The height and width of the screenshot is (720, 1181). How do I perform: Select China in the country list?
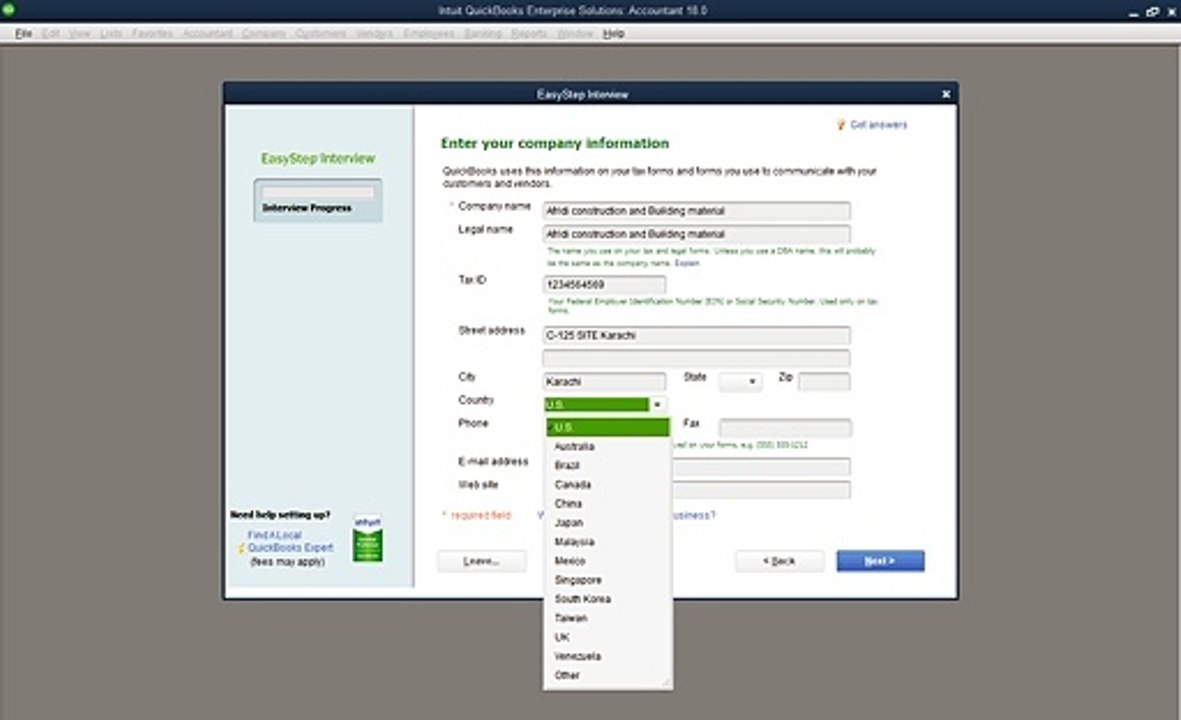pyautogui.click(x=607, y=503)
